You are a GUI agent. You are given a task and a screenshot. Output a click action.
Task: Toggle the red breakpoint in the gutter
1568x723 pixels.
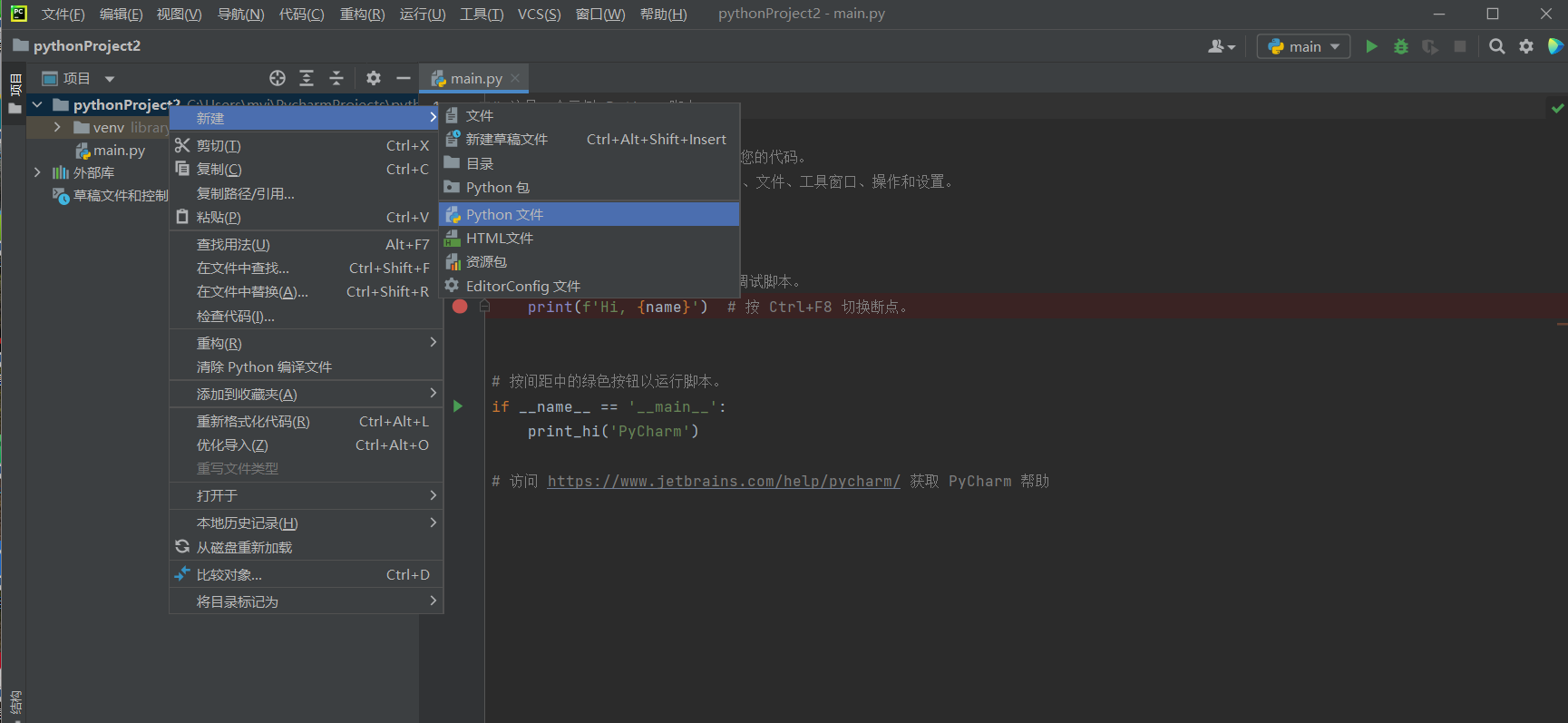tap(460, 307)
